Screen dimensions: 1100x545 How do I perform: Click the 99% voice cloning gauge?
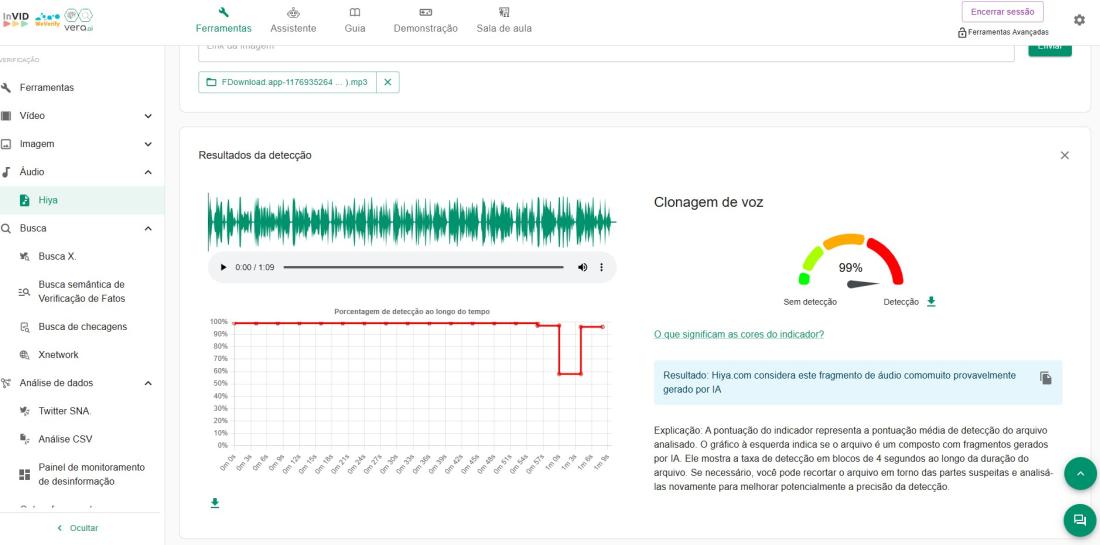(850, 262)
